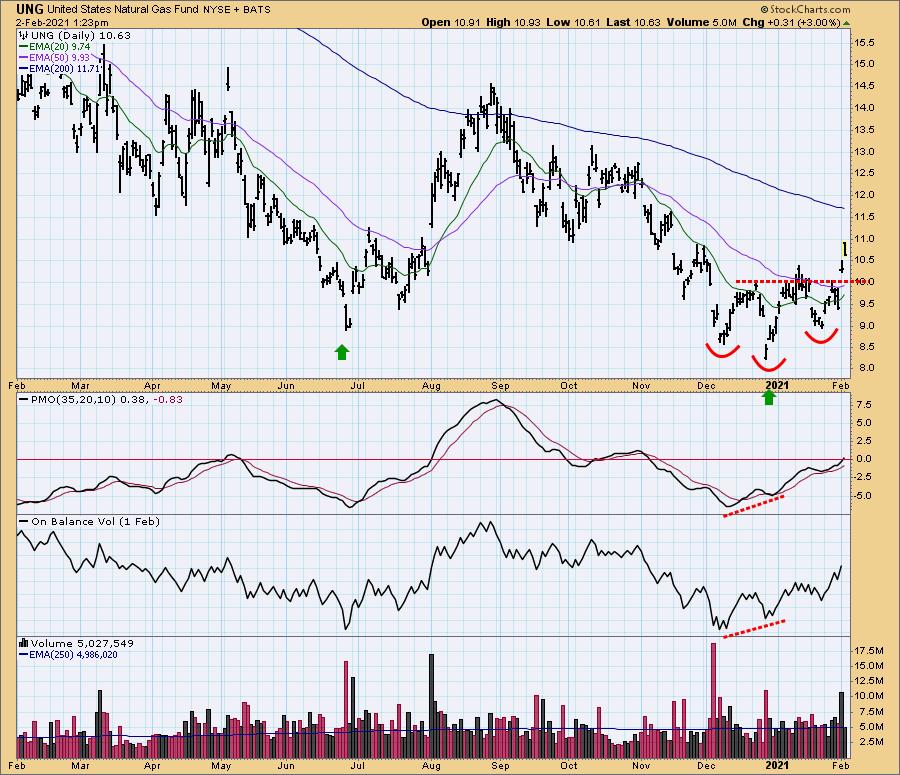Click the High 10.93 value

(x=513, y=22)
